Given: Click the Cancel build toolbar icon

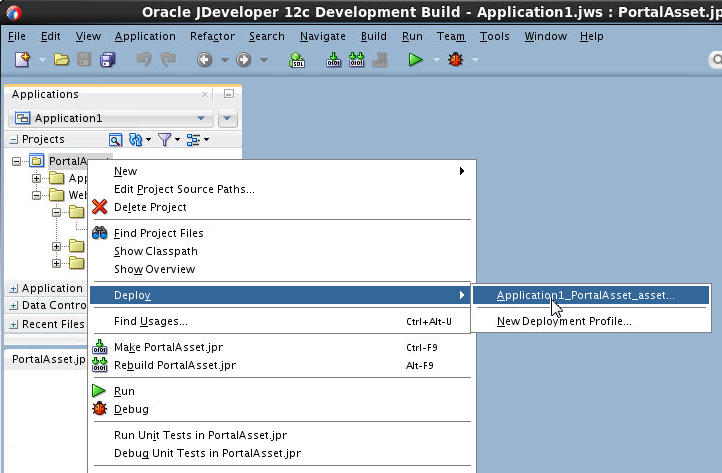Looking at the screenshot, I should tap(380, 60).
